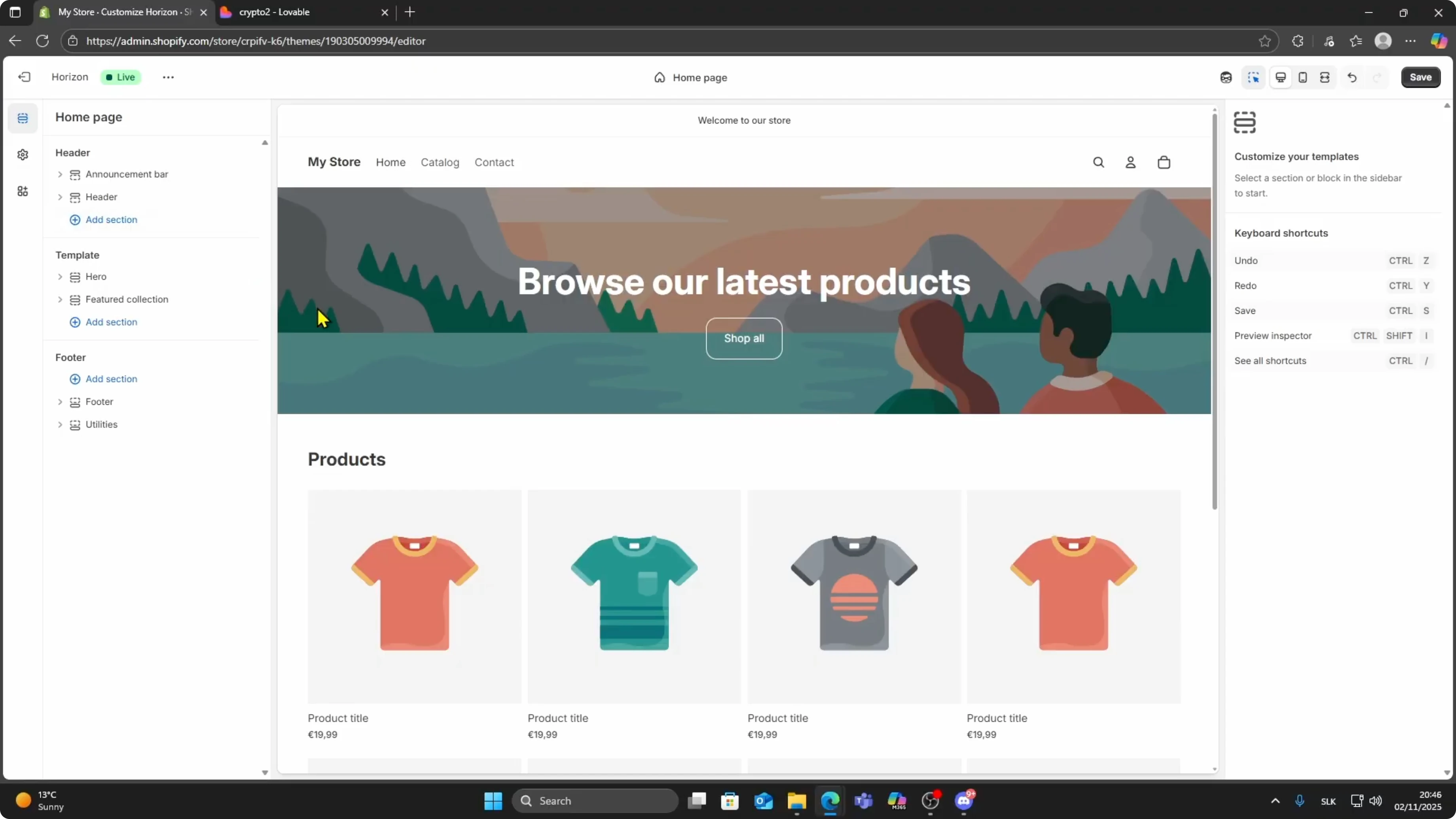Open the App embeds icon in left rail

tap(23, 191)
